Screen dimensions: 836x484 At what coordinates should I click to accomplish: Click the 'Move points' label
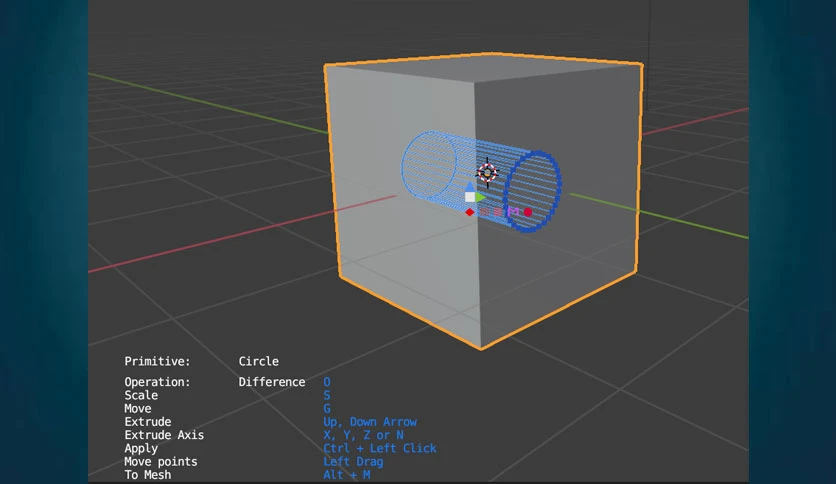tap(161, 462)
